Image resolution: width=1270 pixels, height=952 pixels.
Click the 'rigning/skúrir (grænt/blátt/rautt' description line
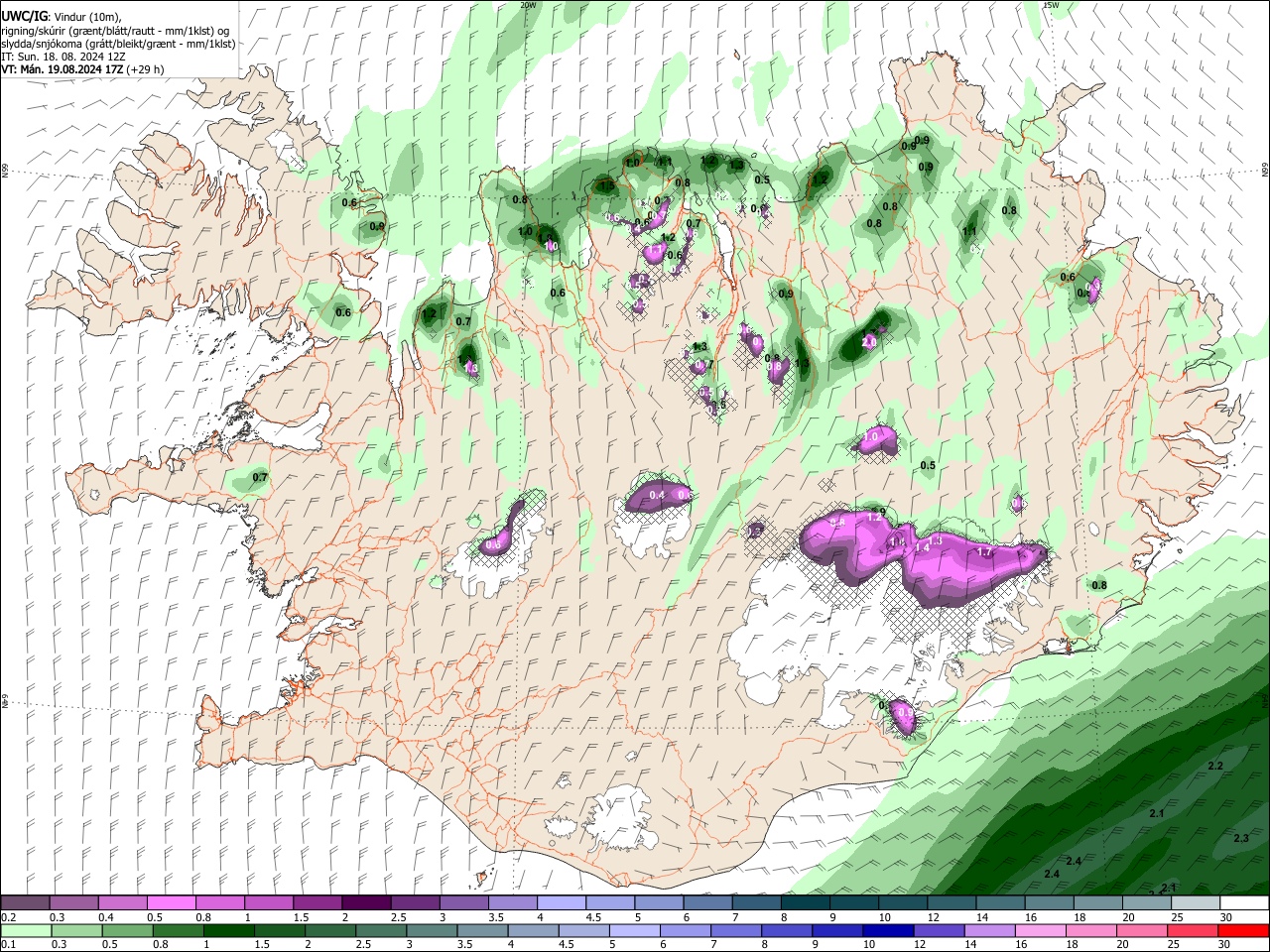tap(116, 30)
